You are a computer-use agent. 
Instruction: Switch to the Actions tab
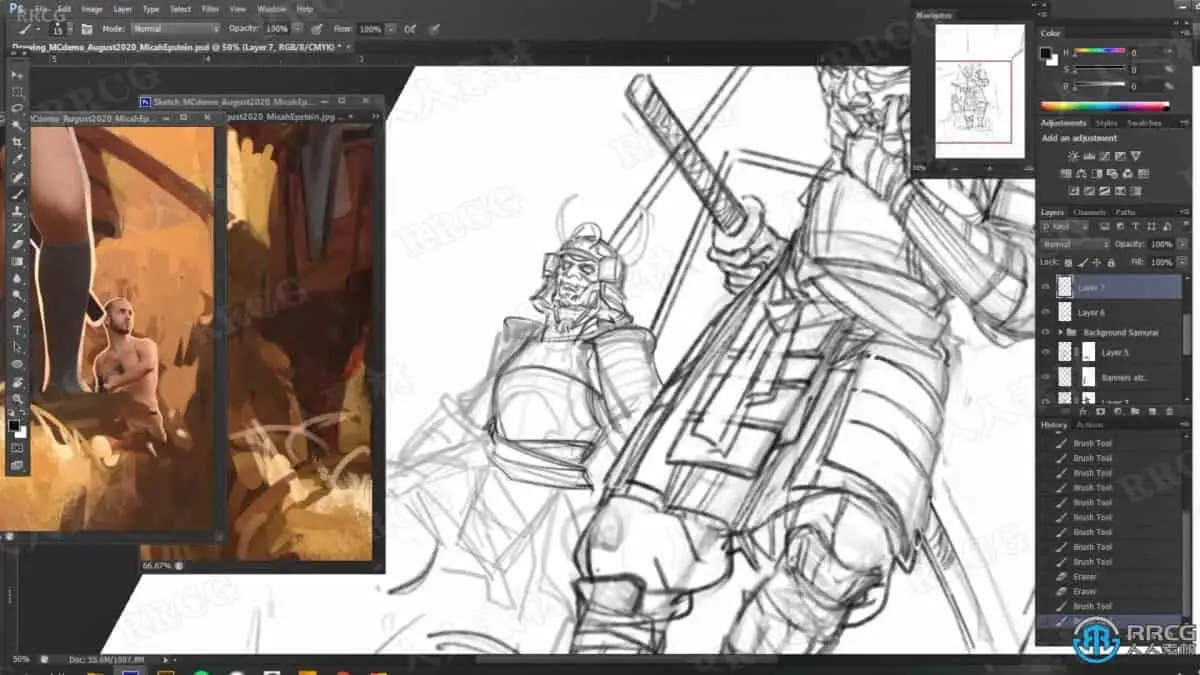click(x=1088, y=425)
